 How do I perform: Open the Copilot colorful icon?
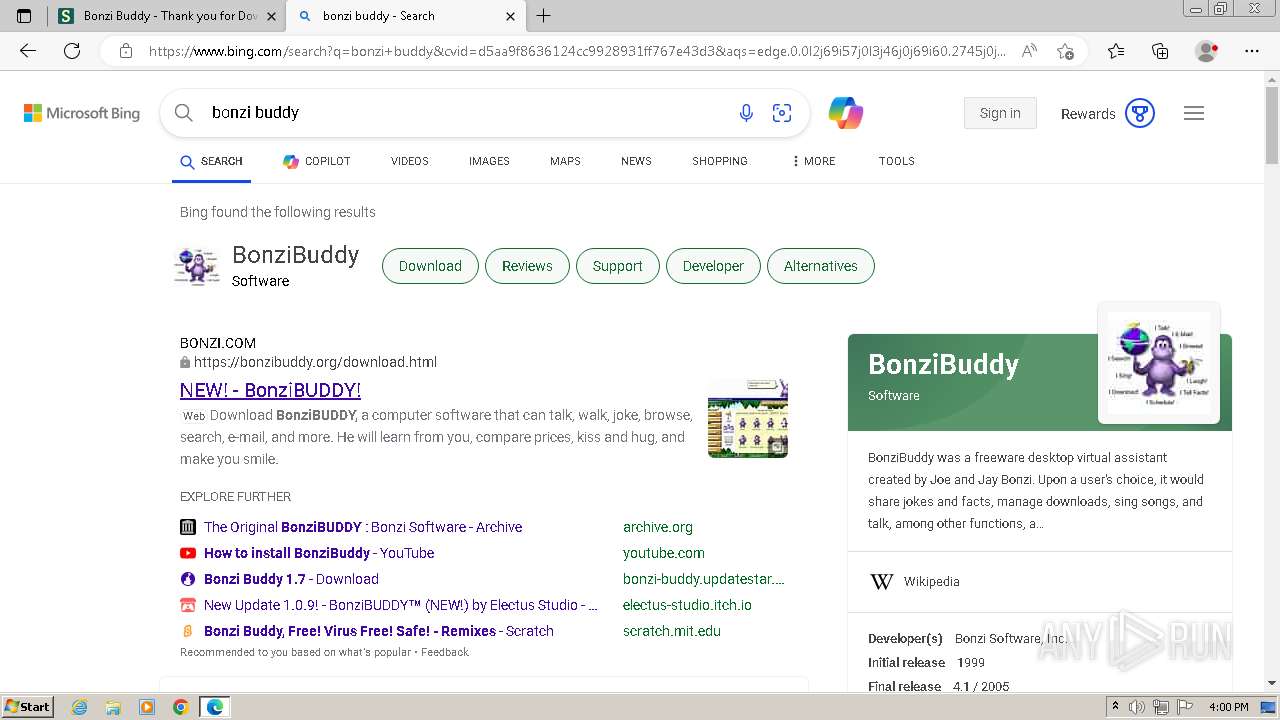tap(846, 113)
